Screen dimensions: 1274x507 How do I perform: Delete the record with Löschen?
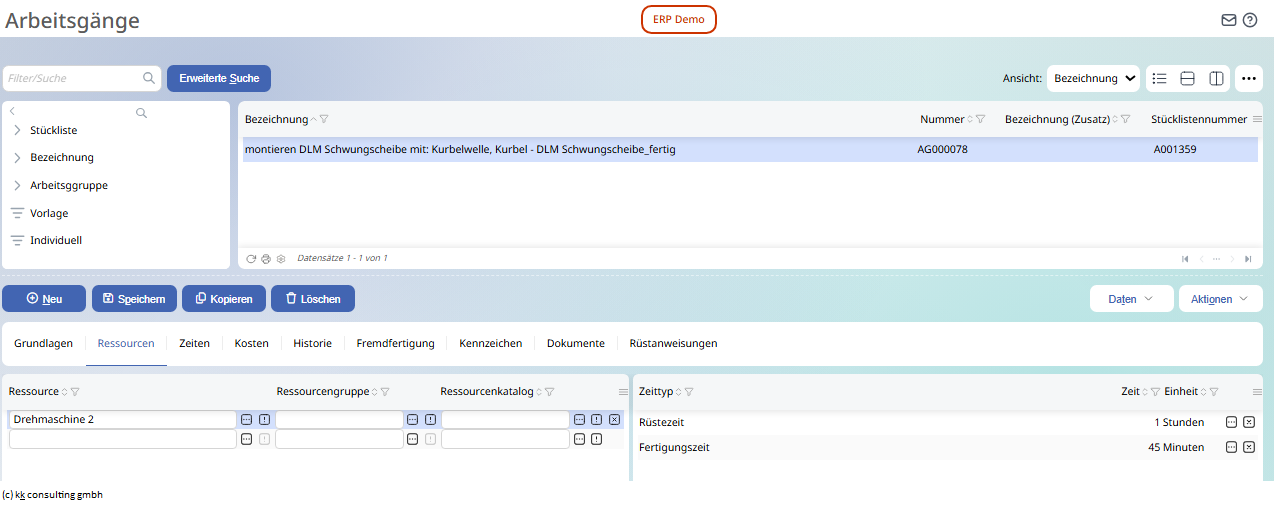(x=313, y=298)
